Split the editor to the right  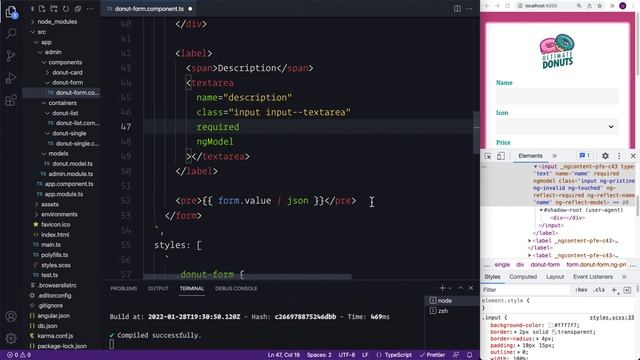point(457,9)
